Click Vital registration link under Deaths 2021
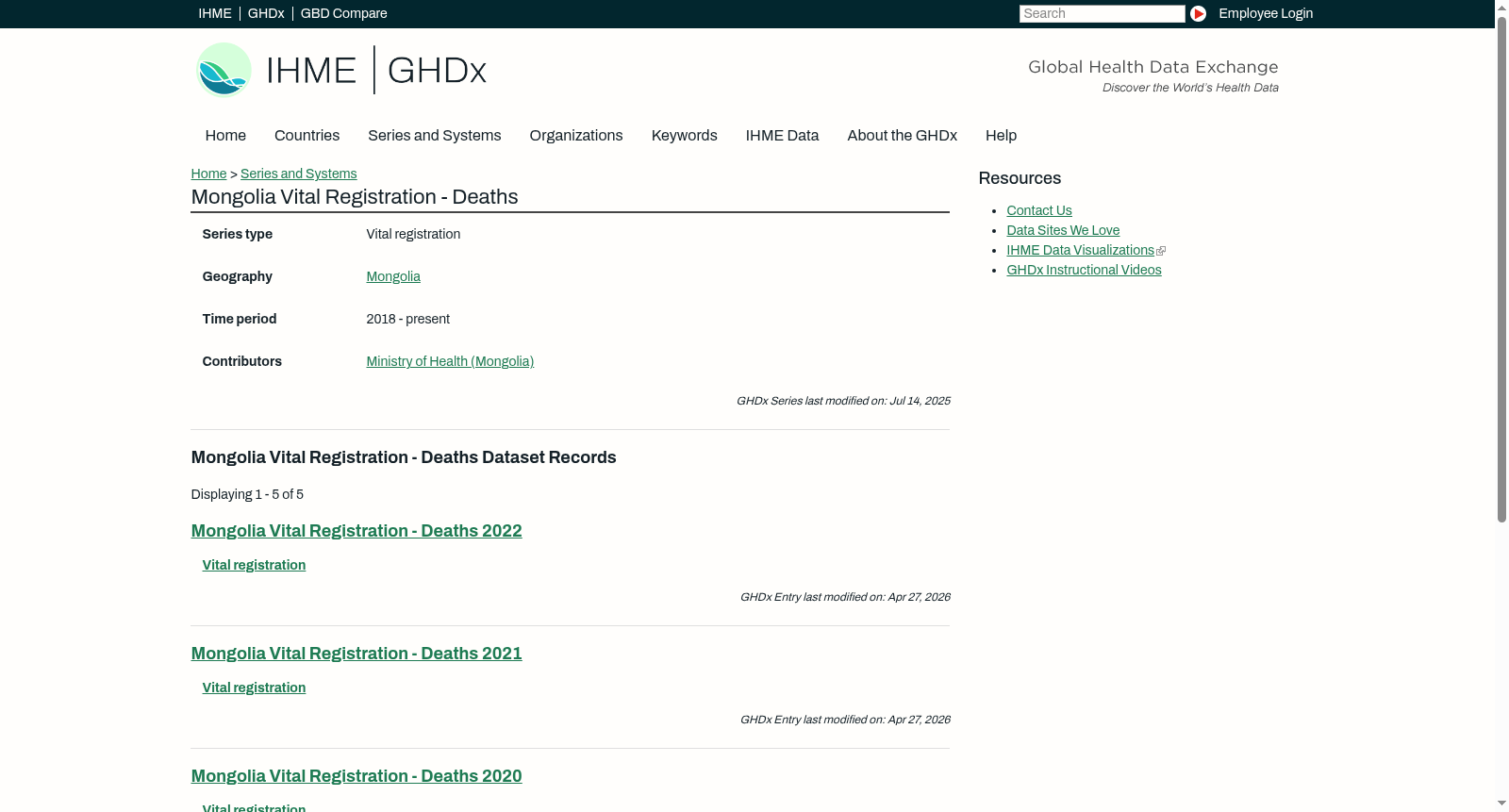The width and height of the screenshot is (1509, 812). click(254, 688)
